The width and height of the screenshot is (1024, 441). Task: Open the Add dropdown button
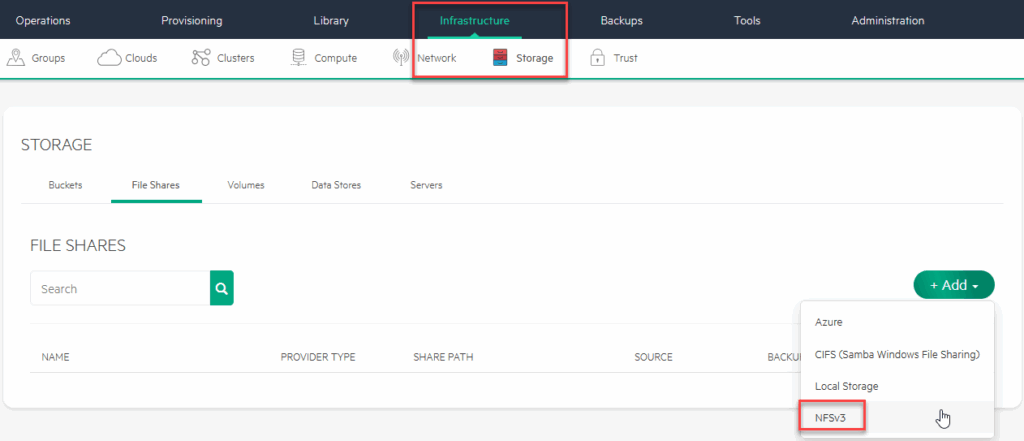pos(953,285)
